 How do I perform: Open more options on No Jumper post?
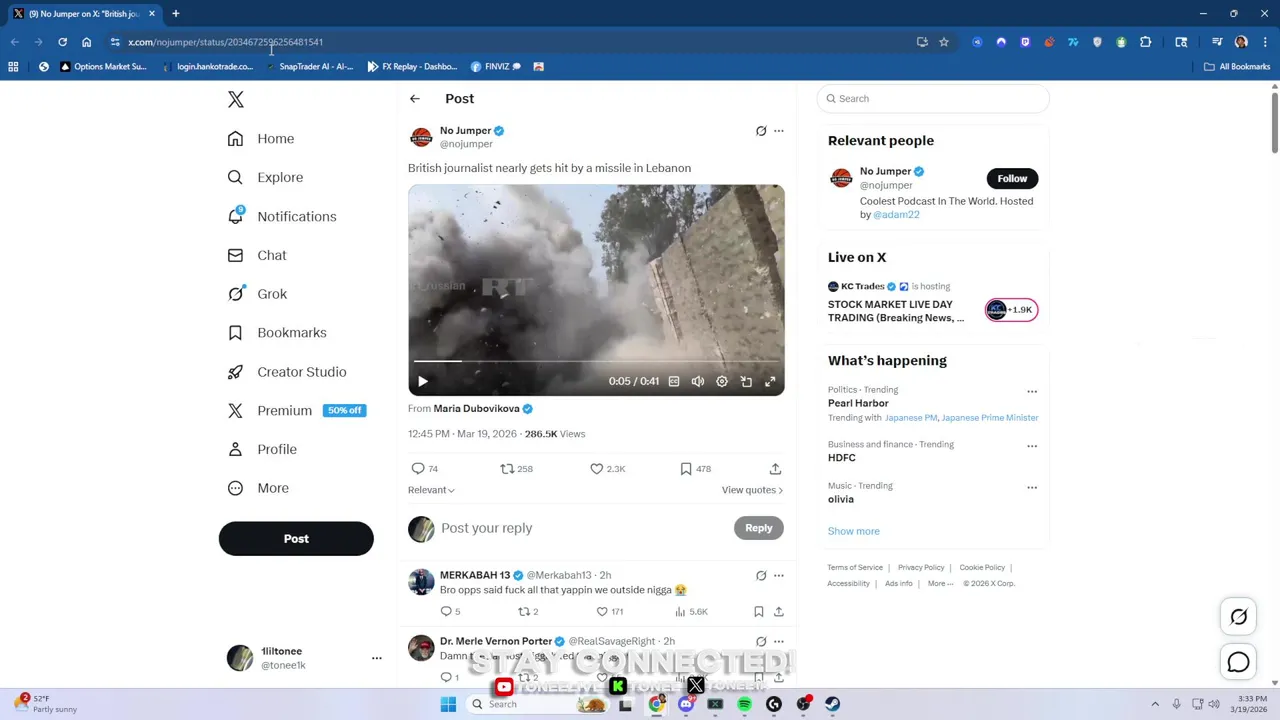(x=779, y=131)
